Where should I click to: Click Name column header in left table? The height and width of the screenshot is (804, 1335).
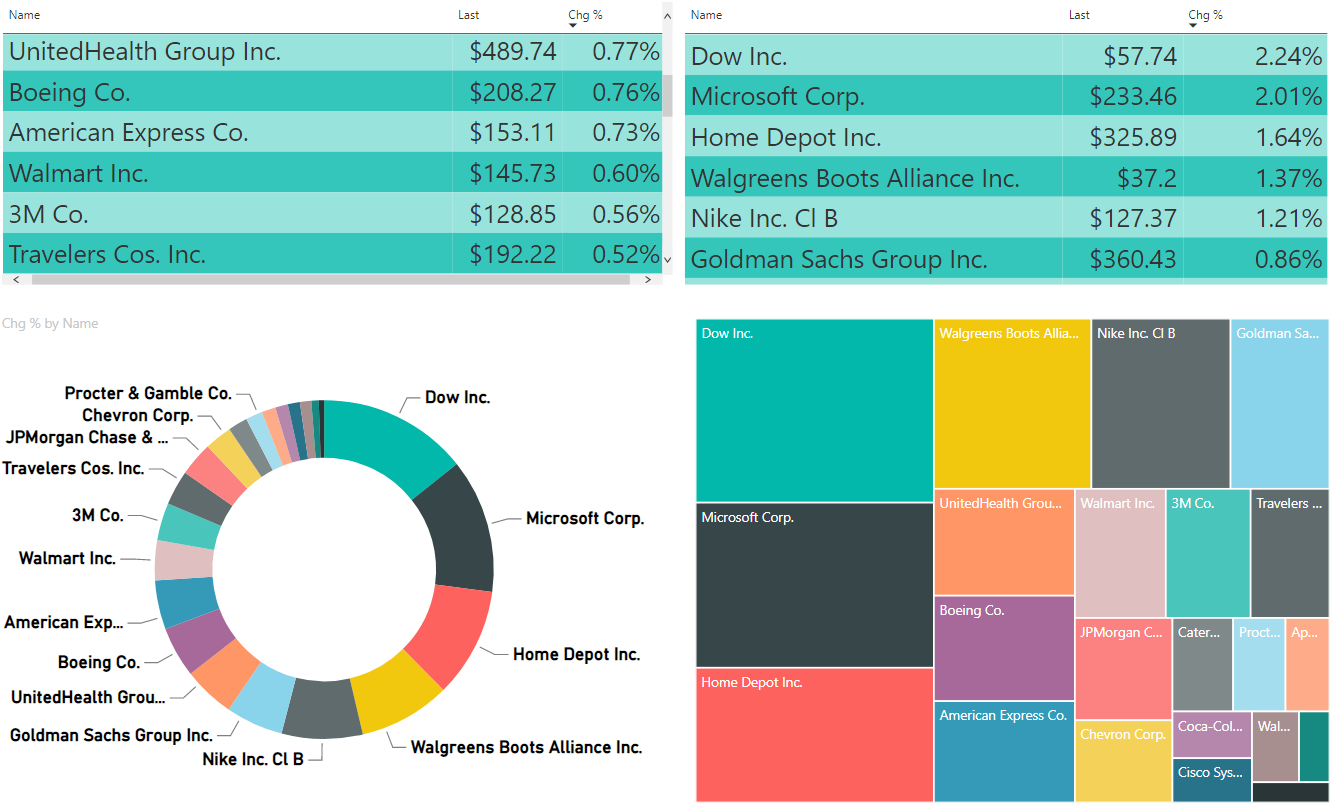click(24, 15)
